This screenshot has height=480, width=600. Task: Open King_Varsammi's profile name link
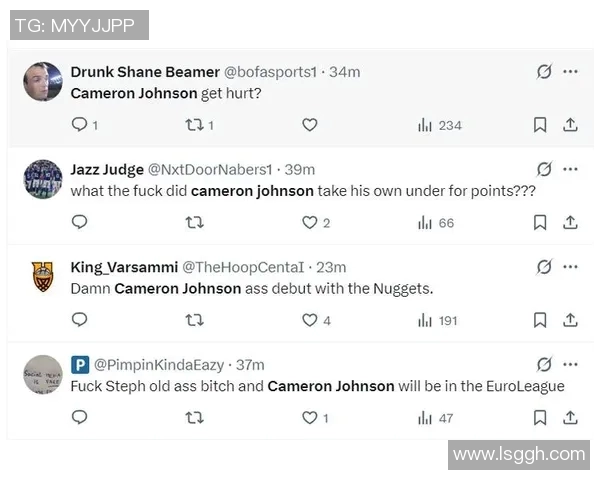tap(122, 267)
